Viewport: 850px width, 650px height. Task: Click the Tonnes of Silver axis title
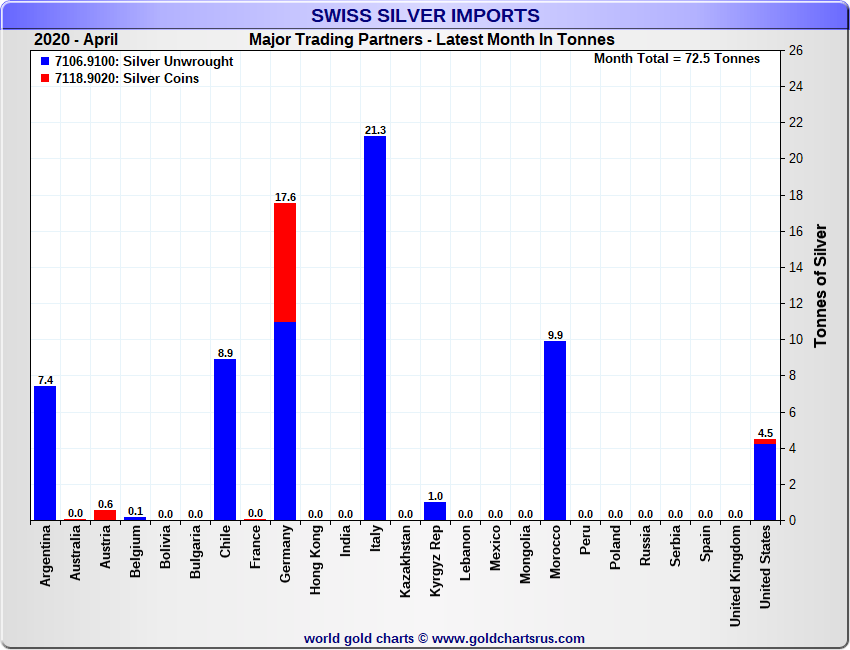tap(821, 285)
